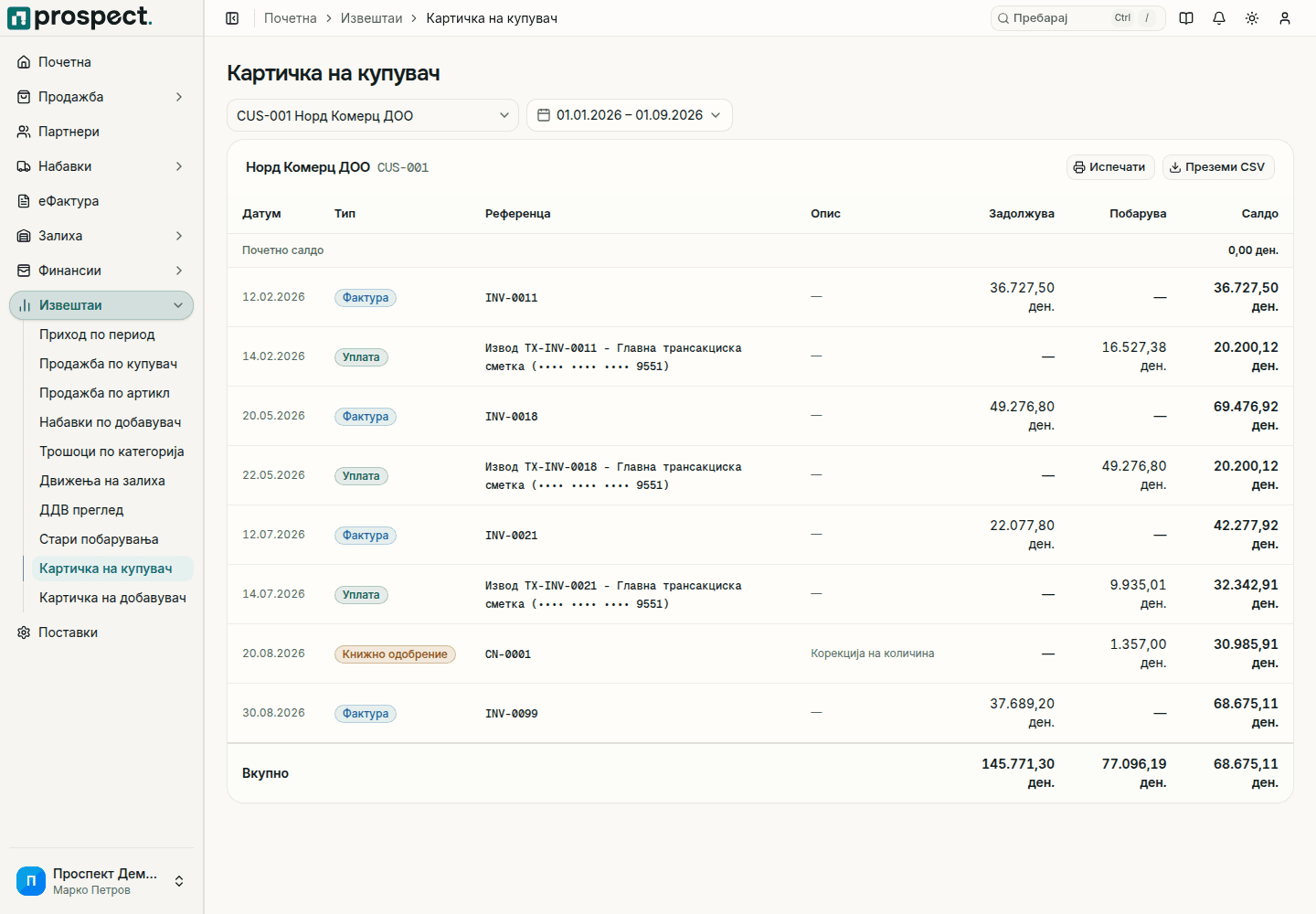Focus the Пребарај search field

[1078, 18]
